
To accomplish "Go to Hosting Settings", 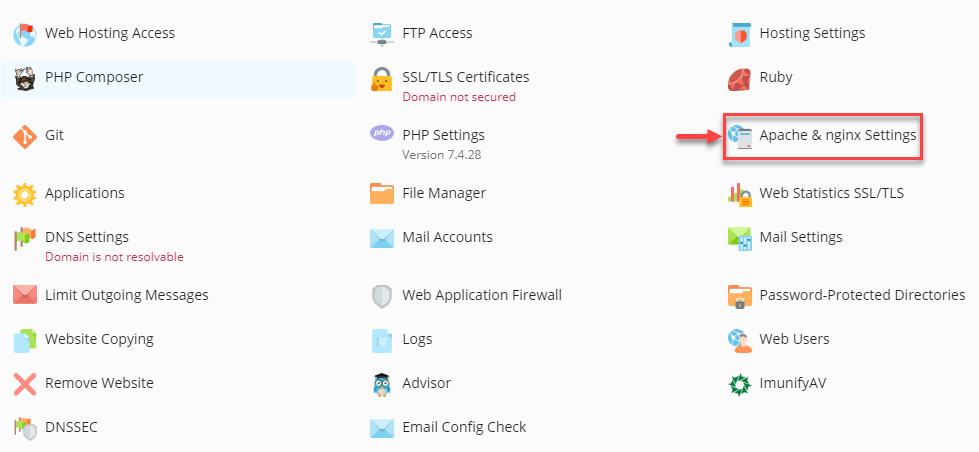I will click(812, 34).
